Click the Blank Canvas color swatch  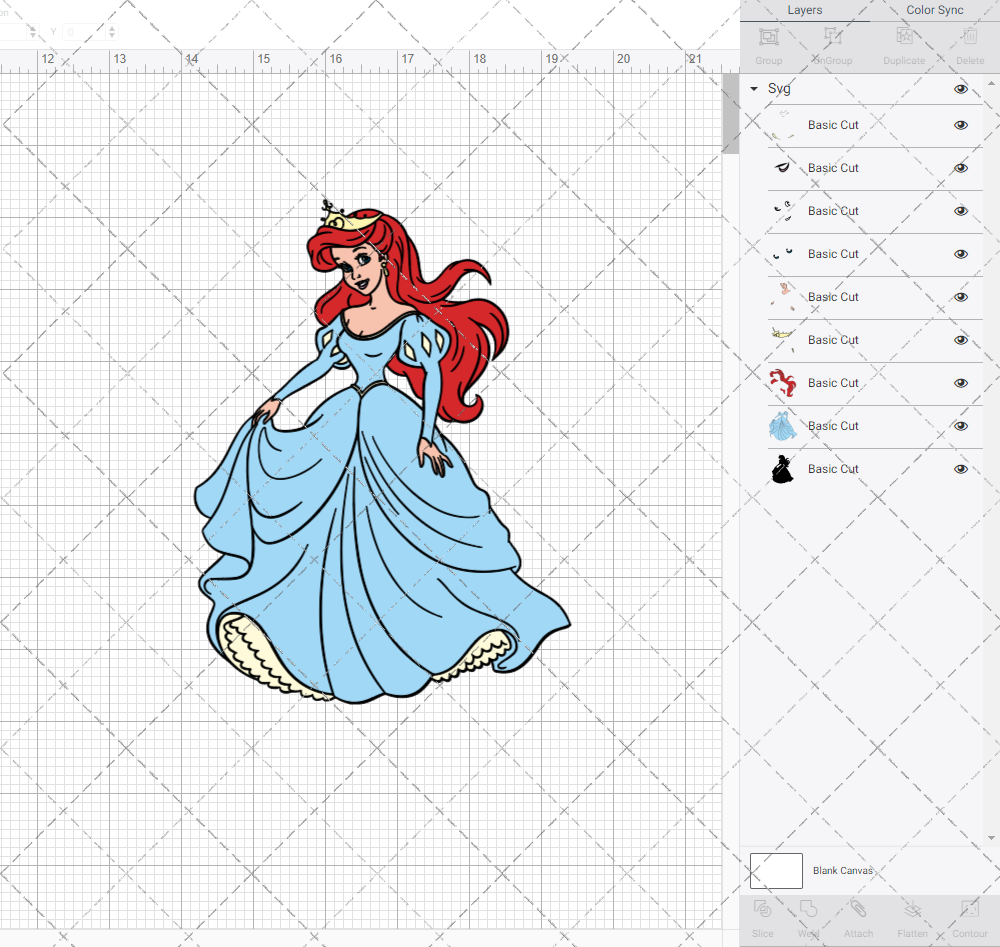pyautogui.click(x=776, y=870)
